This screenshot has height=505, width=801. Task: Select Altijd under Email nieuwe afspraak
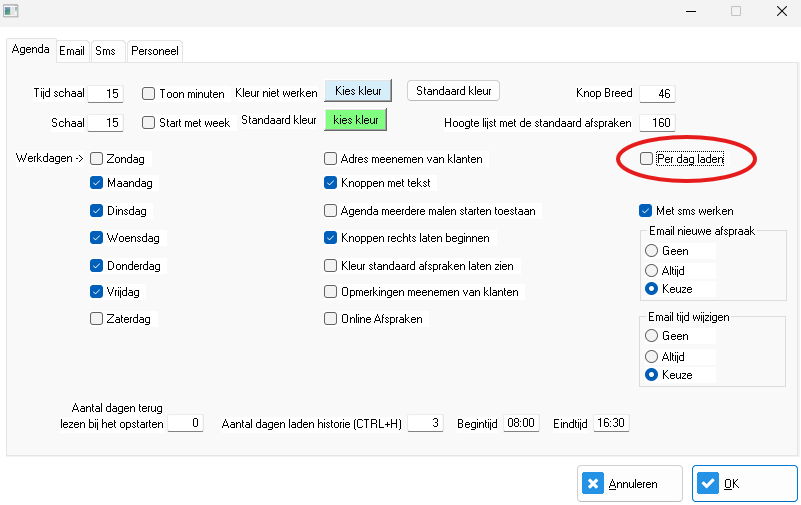pyautogui.click(x=652, y=270)
